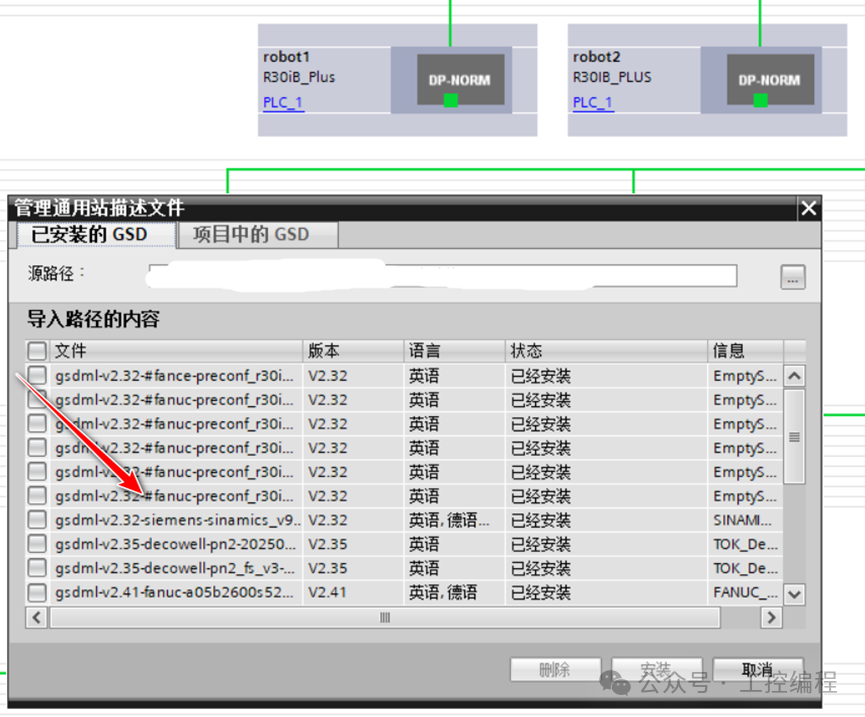Click scroll left arrow of file list

pyautogui.click(x=37, y=617)
